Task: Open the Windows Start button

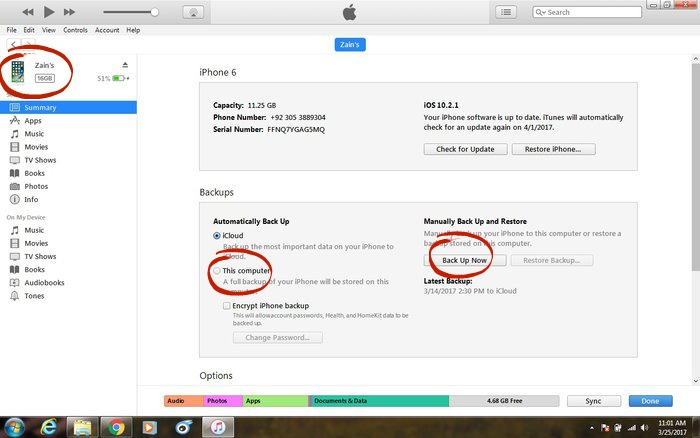Action: coord(14,428)
